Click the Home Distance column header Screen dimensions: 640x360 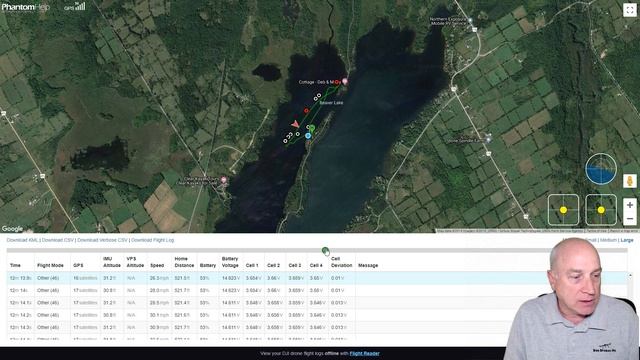click(x=184, y=262)
